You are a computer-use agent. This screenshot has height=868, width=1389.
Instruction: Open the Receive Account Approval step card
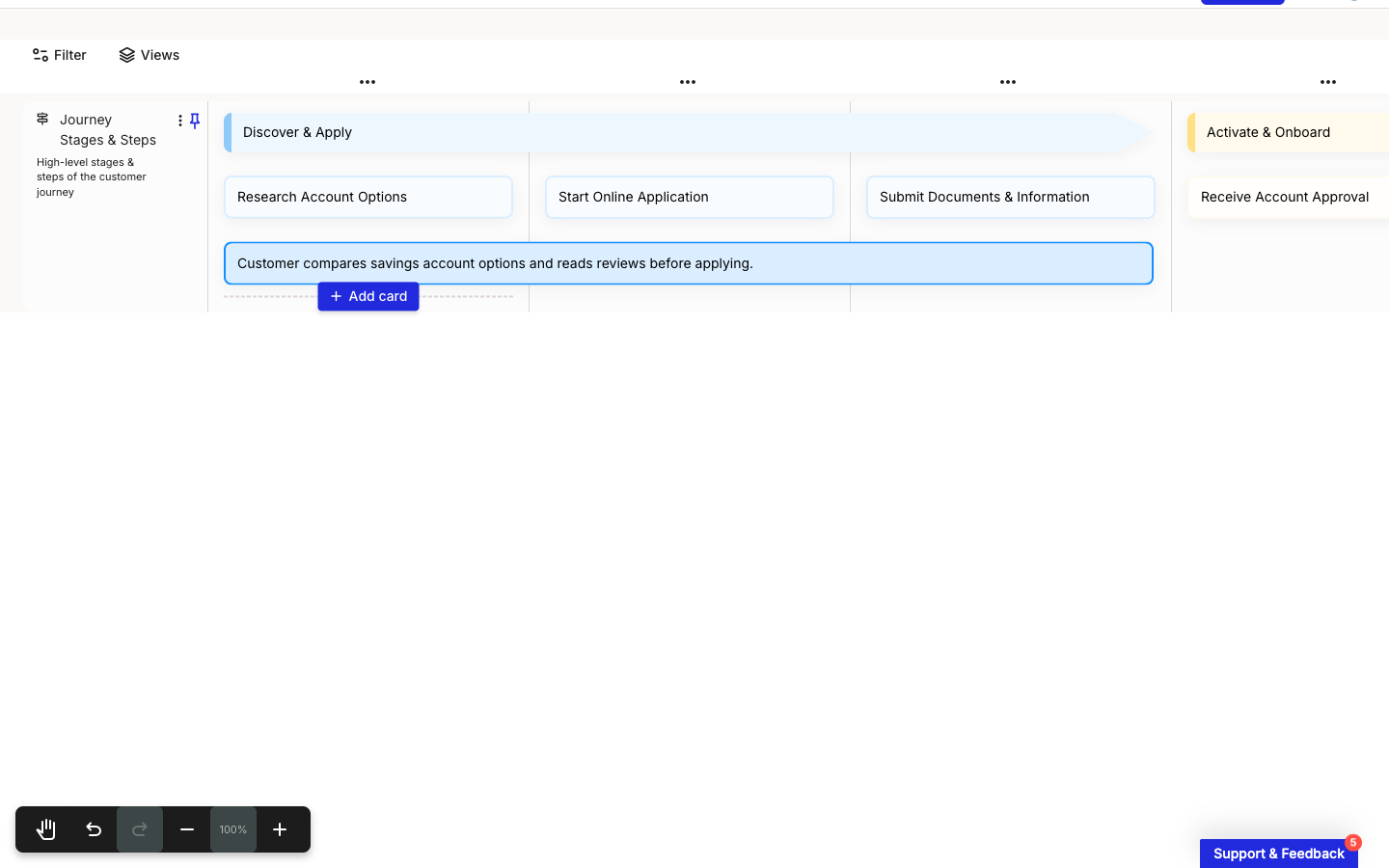point(1289,197)
